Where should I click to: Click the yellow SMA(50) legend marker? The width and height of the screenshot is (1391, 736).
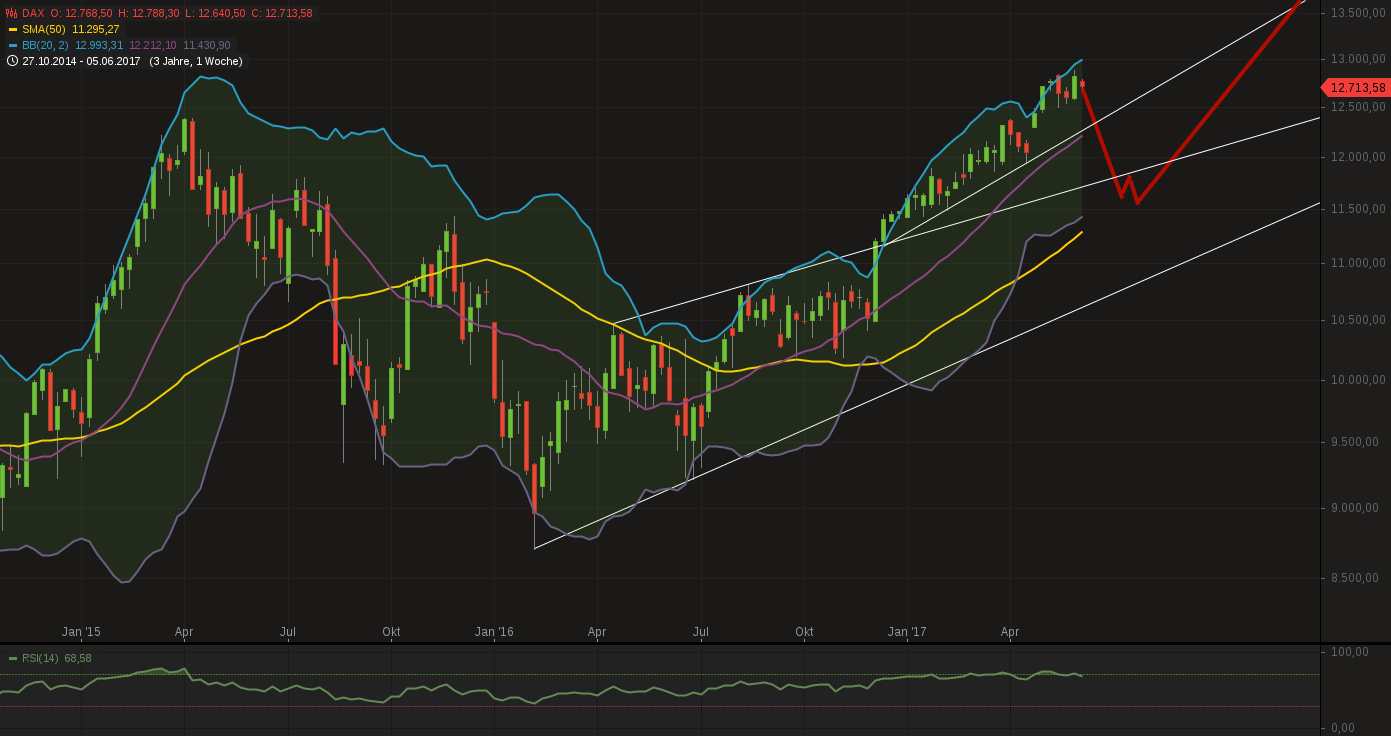click(13, 30)
